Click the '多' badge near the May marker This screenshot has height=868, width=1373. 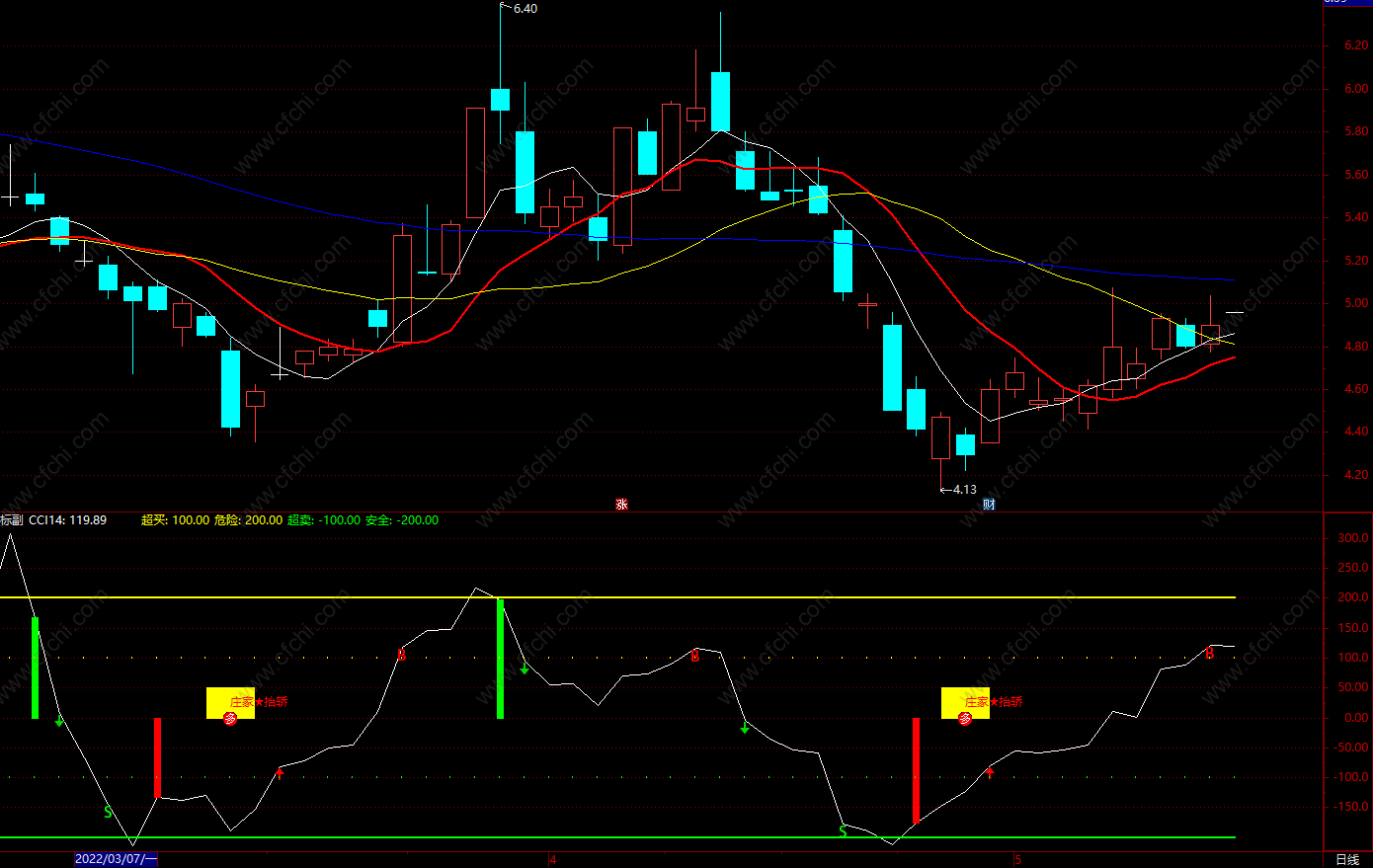click(x=965, y=719)
